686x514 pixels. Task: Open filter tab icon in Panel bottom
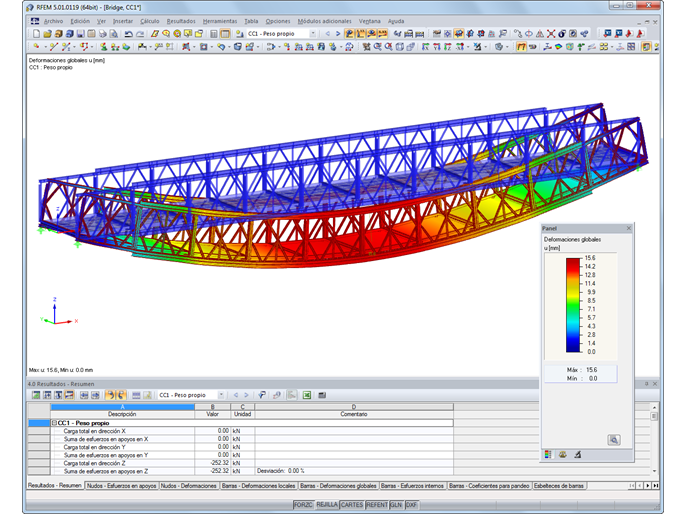click(x=578, y=455)
